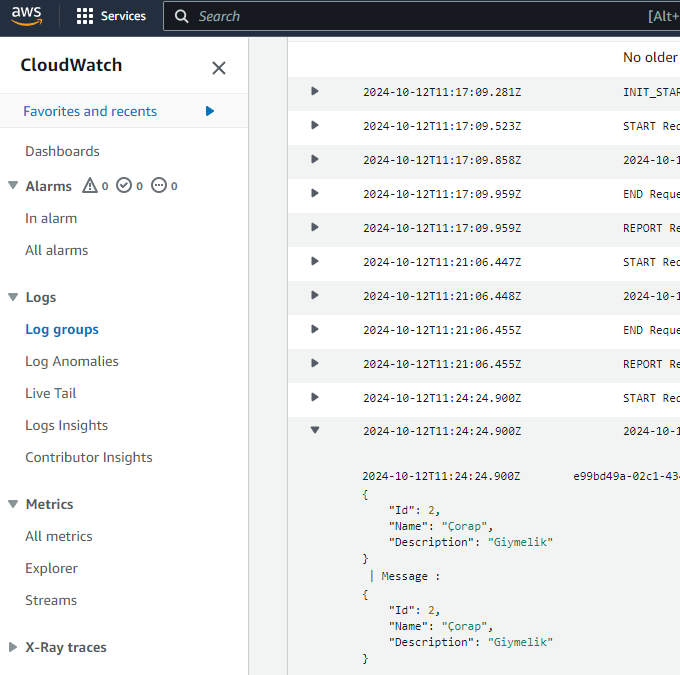
Task: Go to Logs Insights
Action: point(66,425)
